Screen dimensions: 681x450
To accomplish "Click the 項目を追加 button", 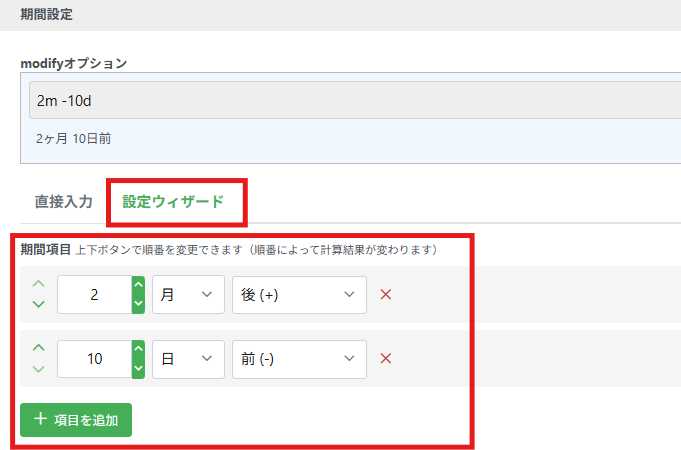I will click(76, 420).
